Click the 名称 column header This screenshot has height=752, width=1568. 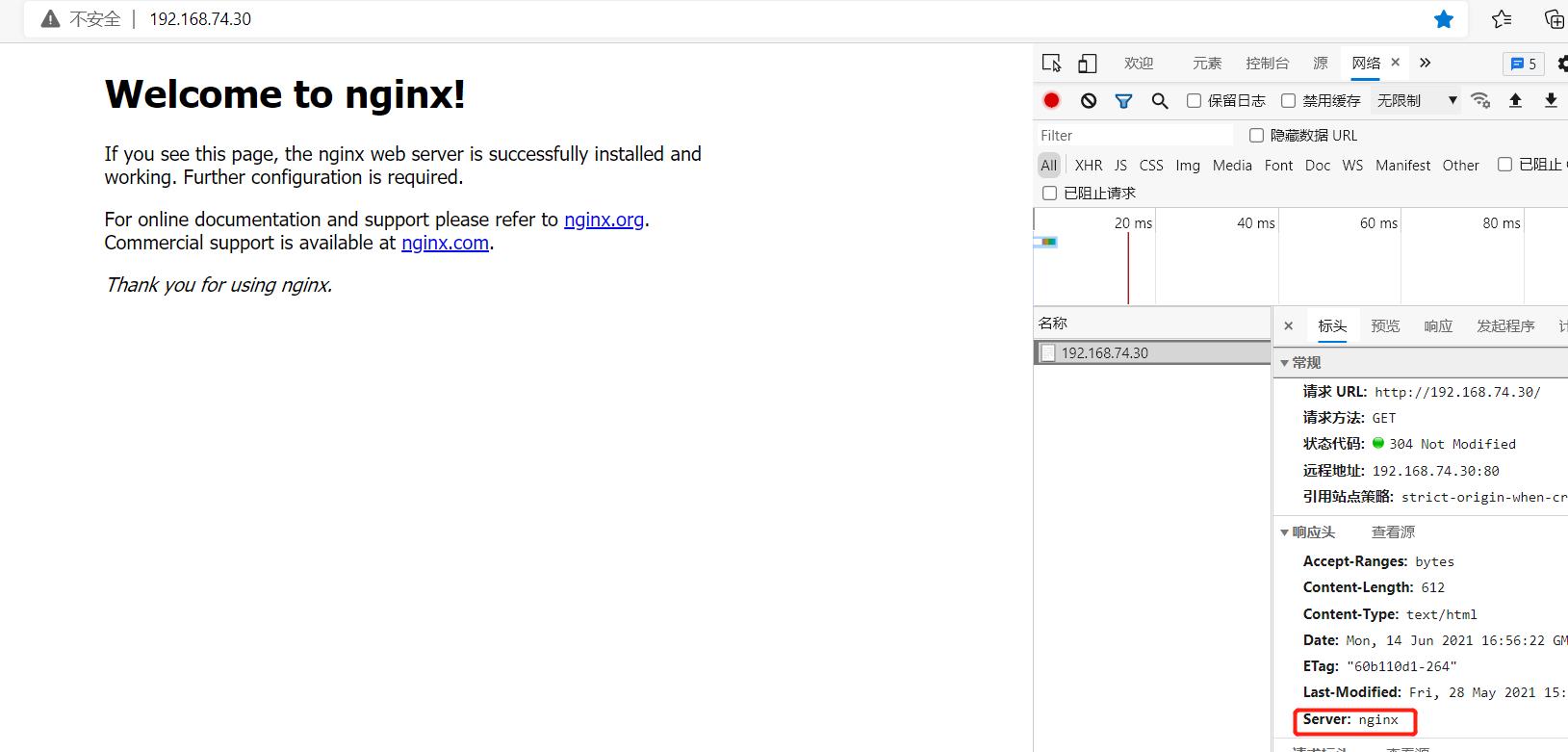(1152, 323)
